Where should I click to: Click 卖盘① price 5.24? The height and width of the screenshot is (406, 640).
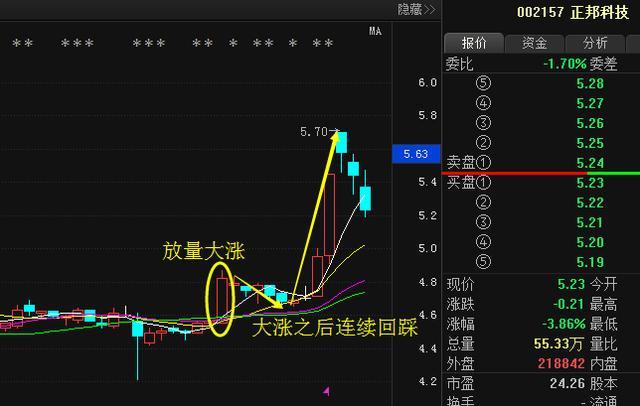(x=589, y=163)
